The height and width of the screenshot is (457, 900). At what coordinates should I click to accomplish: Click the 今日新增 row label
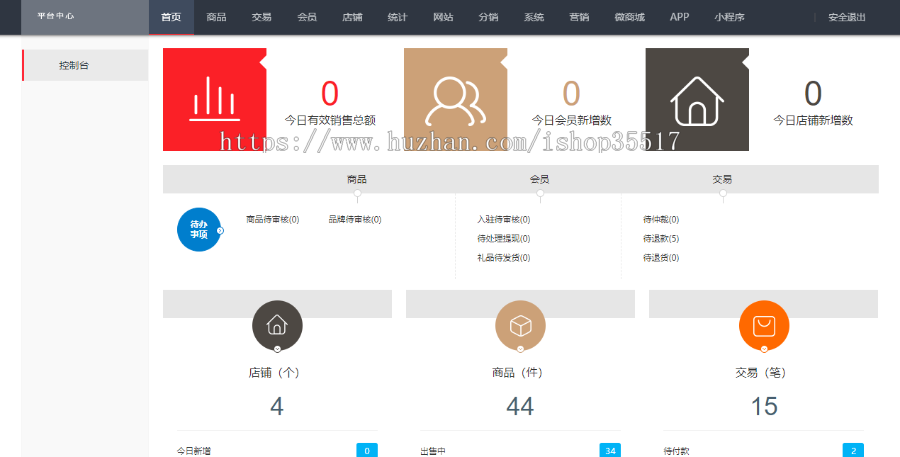pyautogui.click(x=193, y=451)
